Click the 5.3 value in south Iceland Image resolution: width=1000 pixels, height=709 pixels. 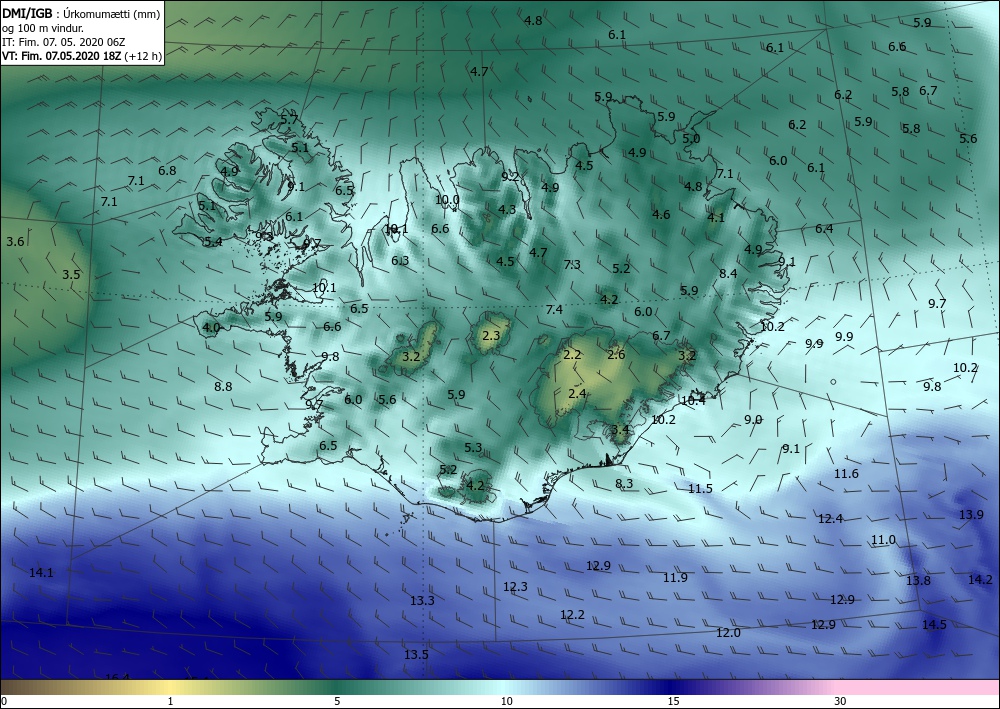pyautogui.click(x=473, y=448)
